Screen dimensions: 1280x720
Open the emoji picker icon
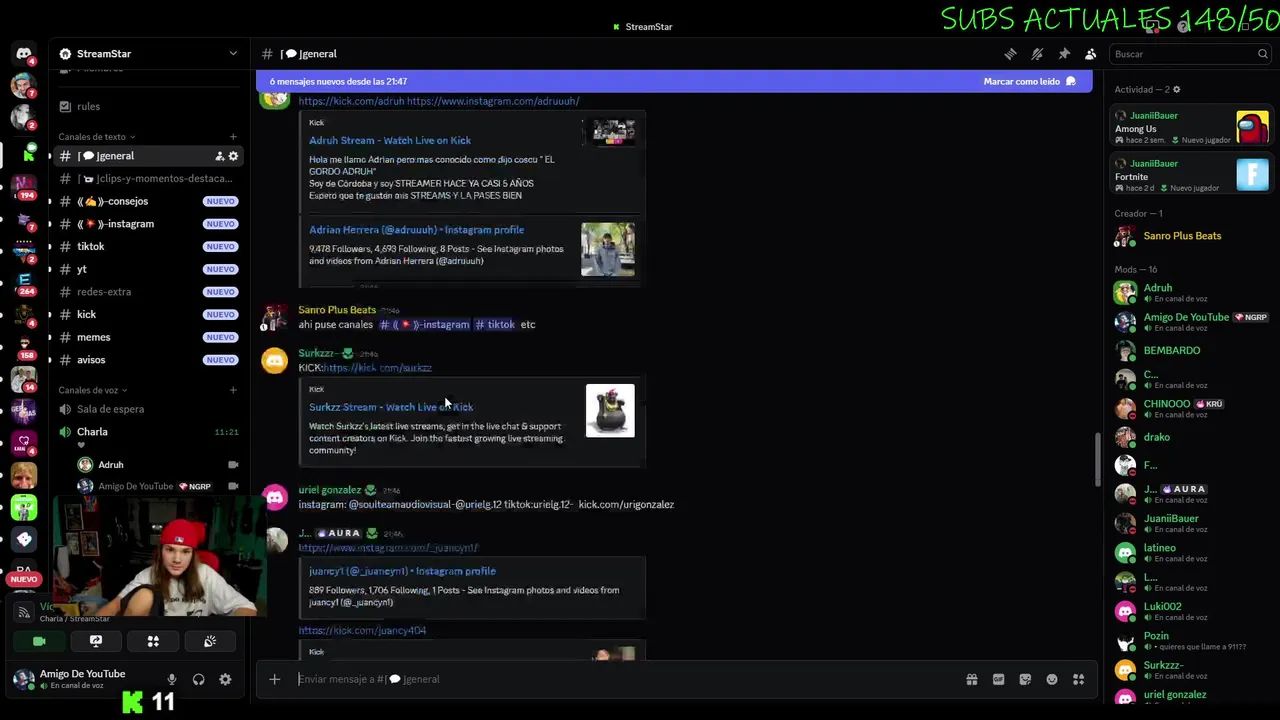[x=1052, y=679]
